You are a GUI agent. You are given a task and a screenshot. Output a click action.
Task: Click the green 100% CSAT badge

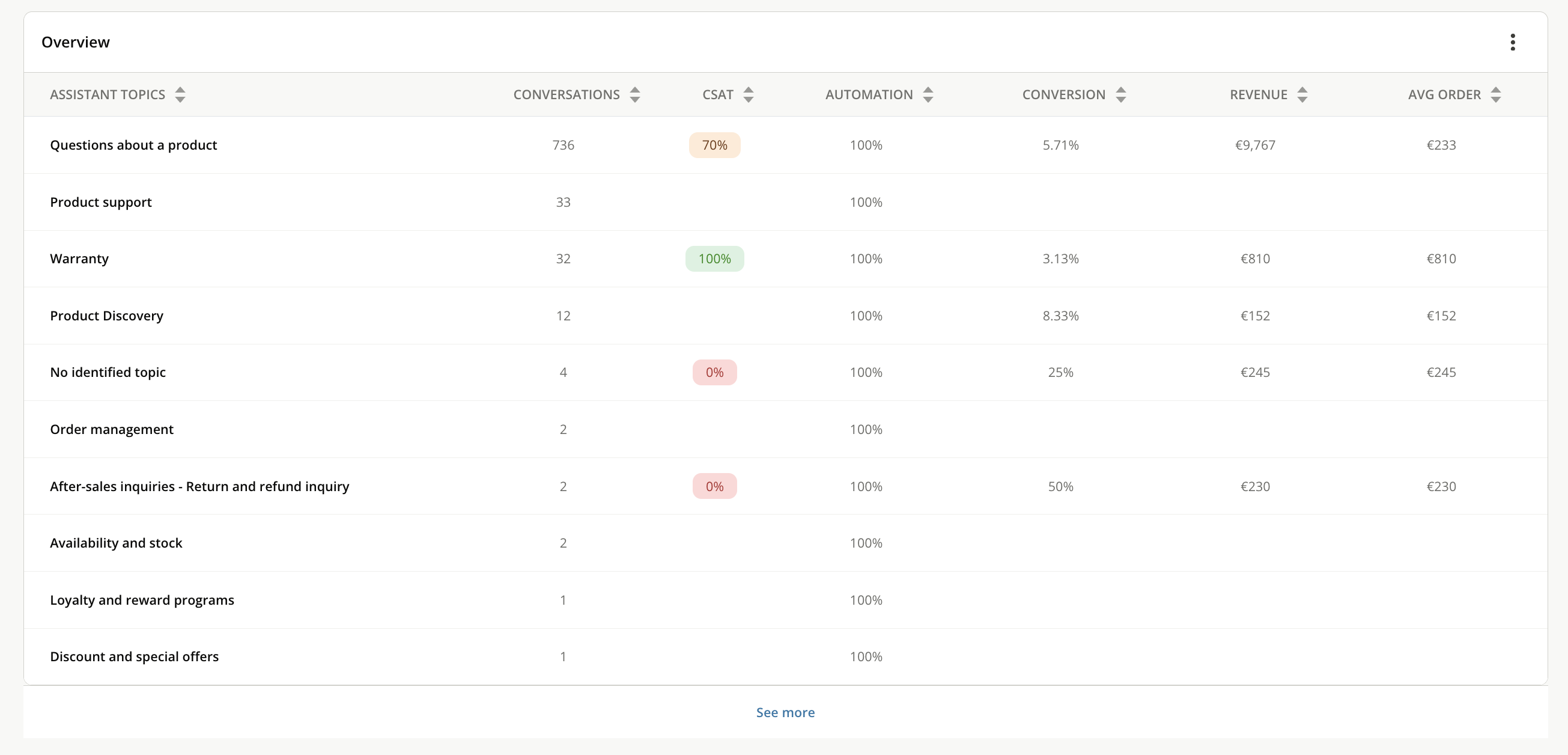[x=714, y=258]
